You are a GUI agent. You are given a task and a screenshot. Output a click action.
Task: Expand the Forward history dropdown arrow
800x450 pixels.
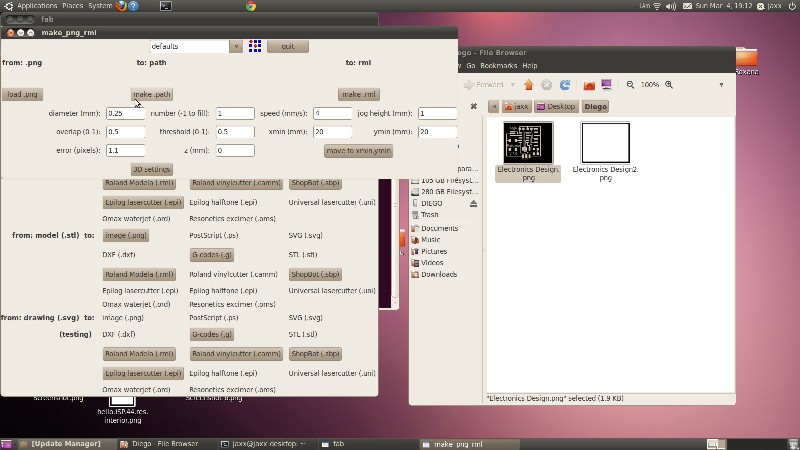(513, 85)
